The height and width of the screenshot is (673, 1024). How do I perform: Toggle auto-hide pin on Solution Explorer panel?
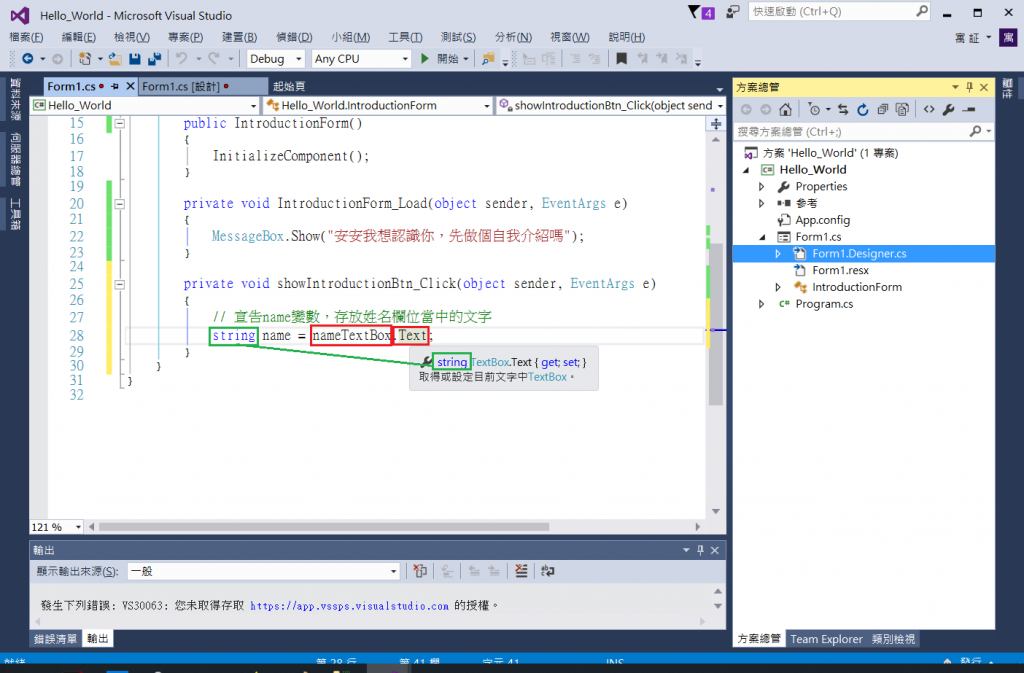tap(969, 87)
